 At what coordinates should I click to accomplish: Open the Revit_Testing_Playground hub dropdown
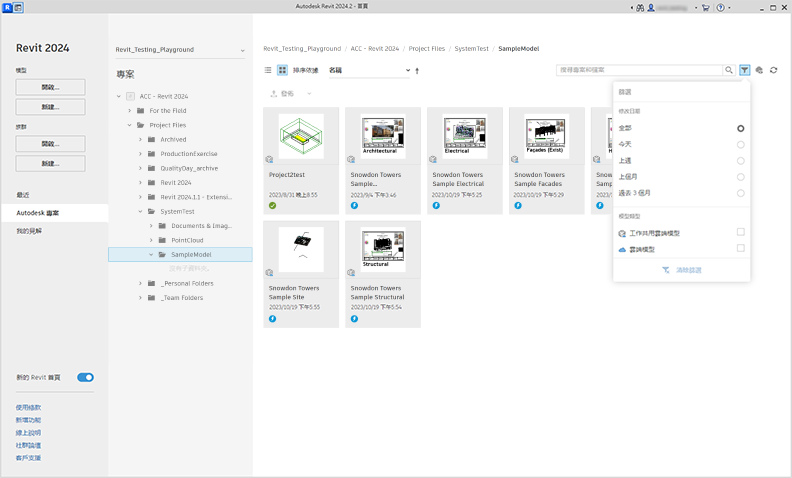pos(180,50)
